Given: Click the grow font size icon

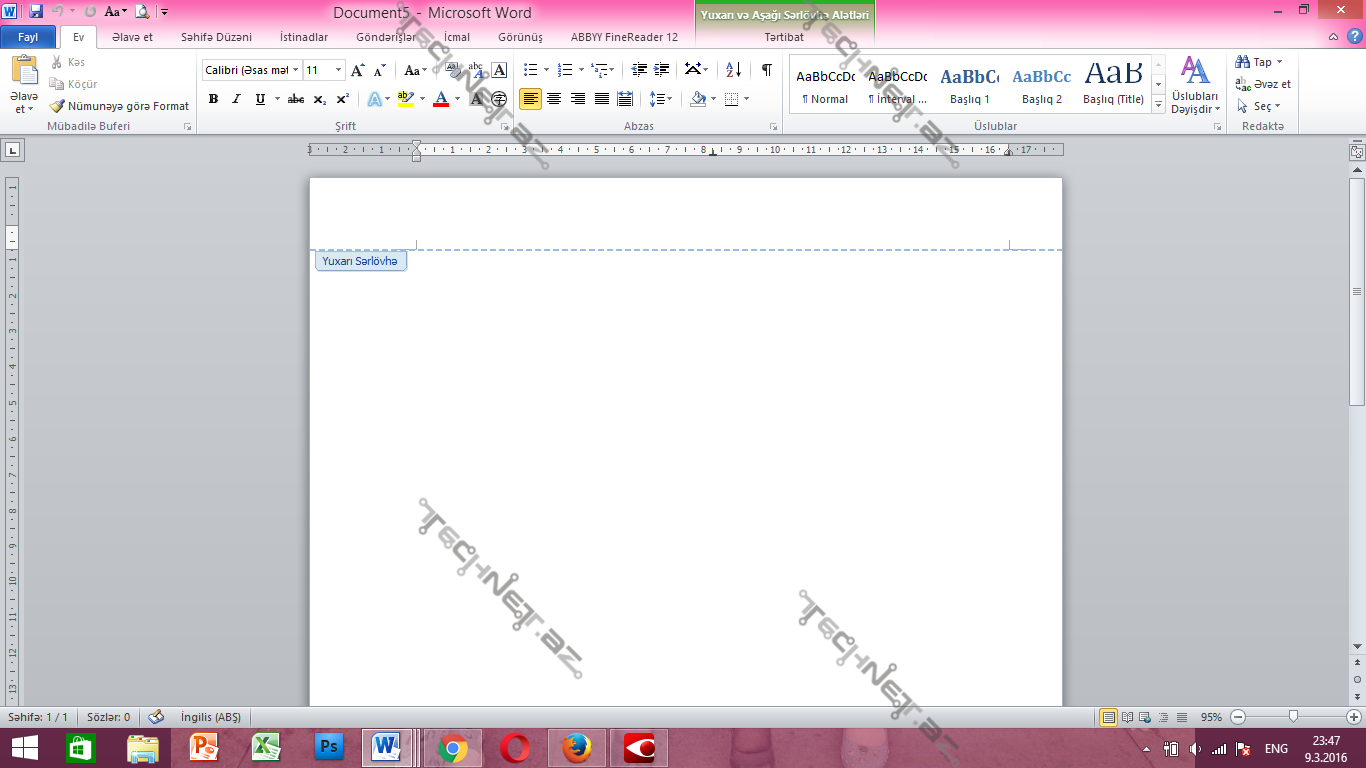Looking at the screenshot, I should tap(357, 70).
